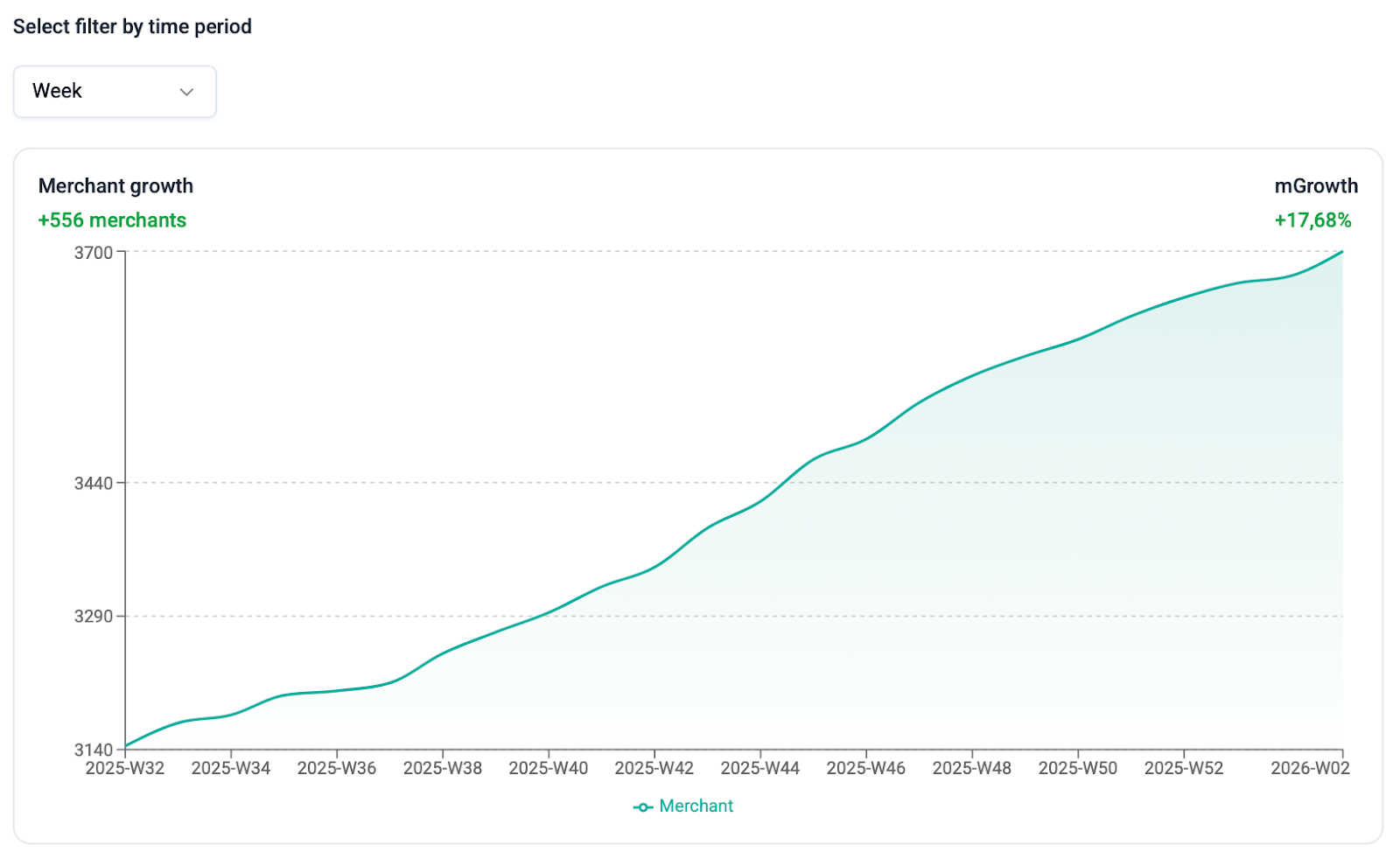Viewport: 1400px width, 859px height.
Task: Click the 2026-W02 axis label
Action: click(x=1310, y=768)
